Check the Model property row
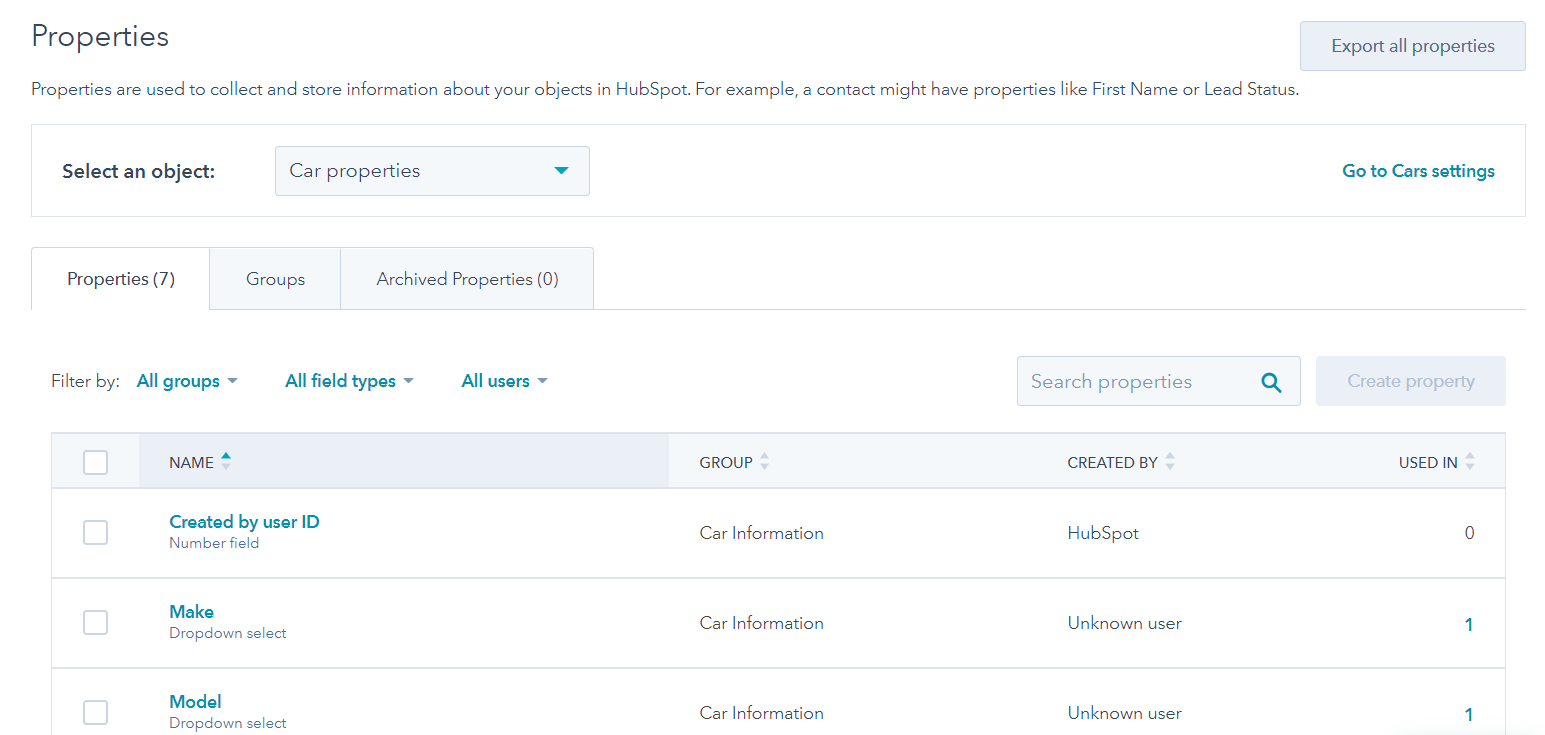 [x=95, y=713]
